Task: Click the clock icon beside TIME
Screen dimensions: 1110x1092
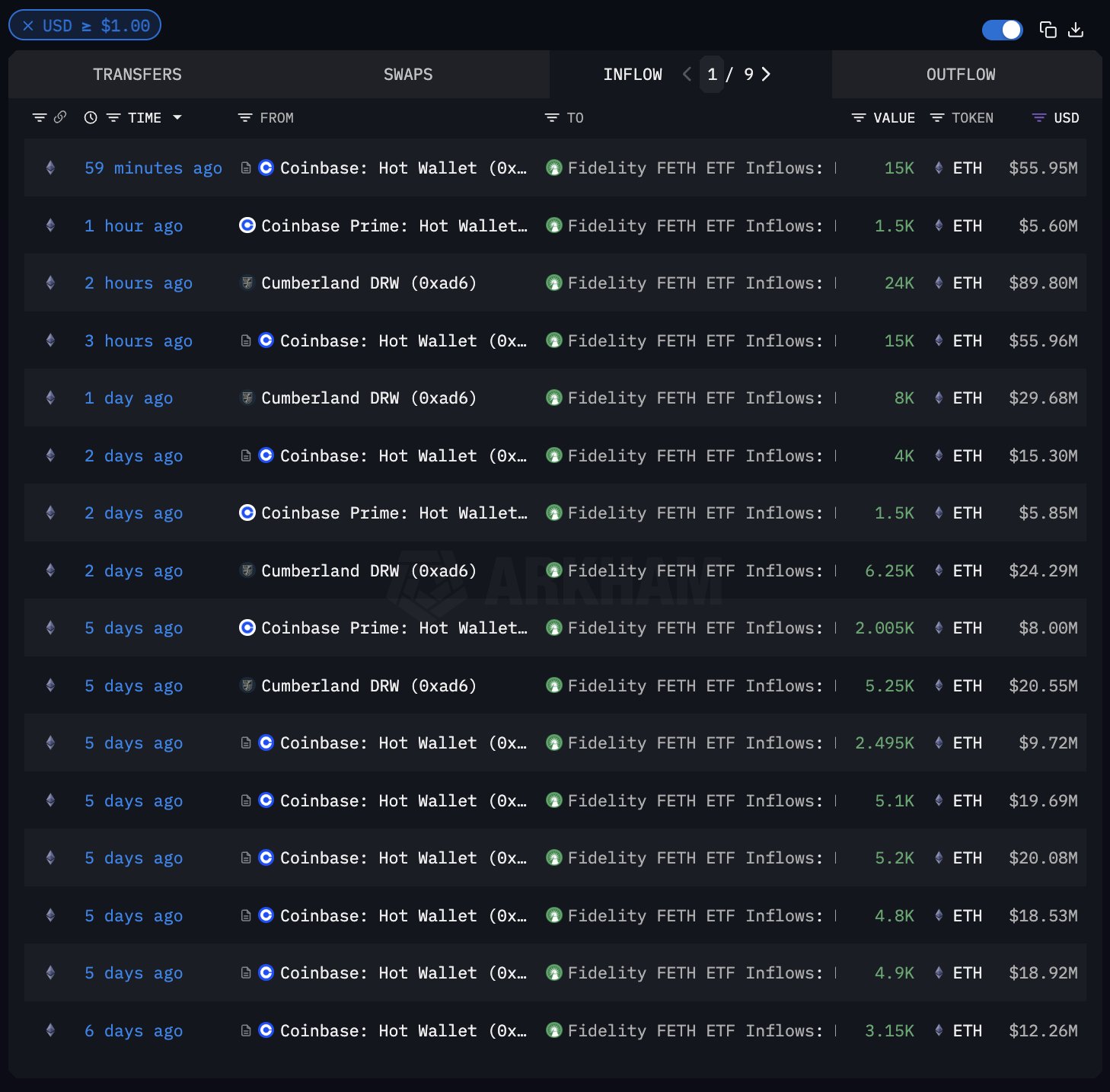Action: (91, 118)
